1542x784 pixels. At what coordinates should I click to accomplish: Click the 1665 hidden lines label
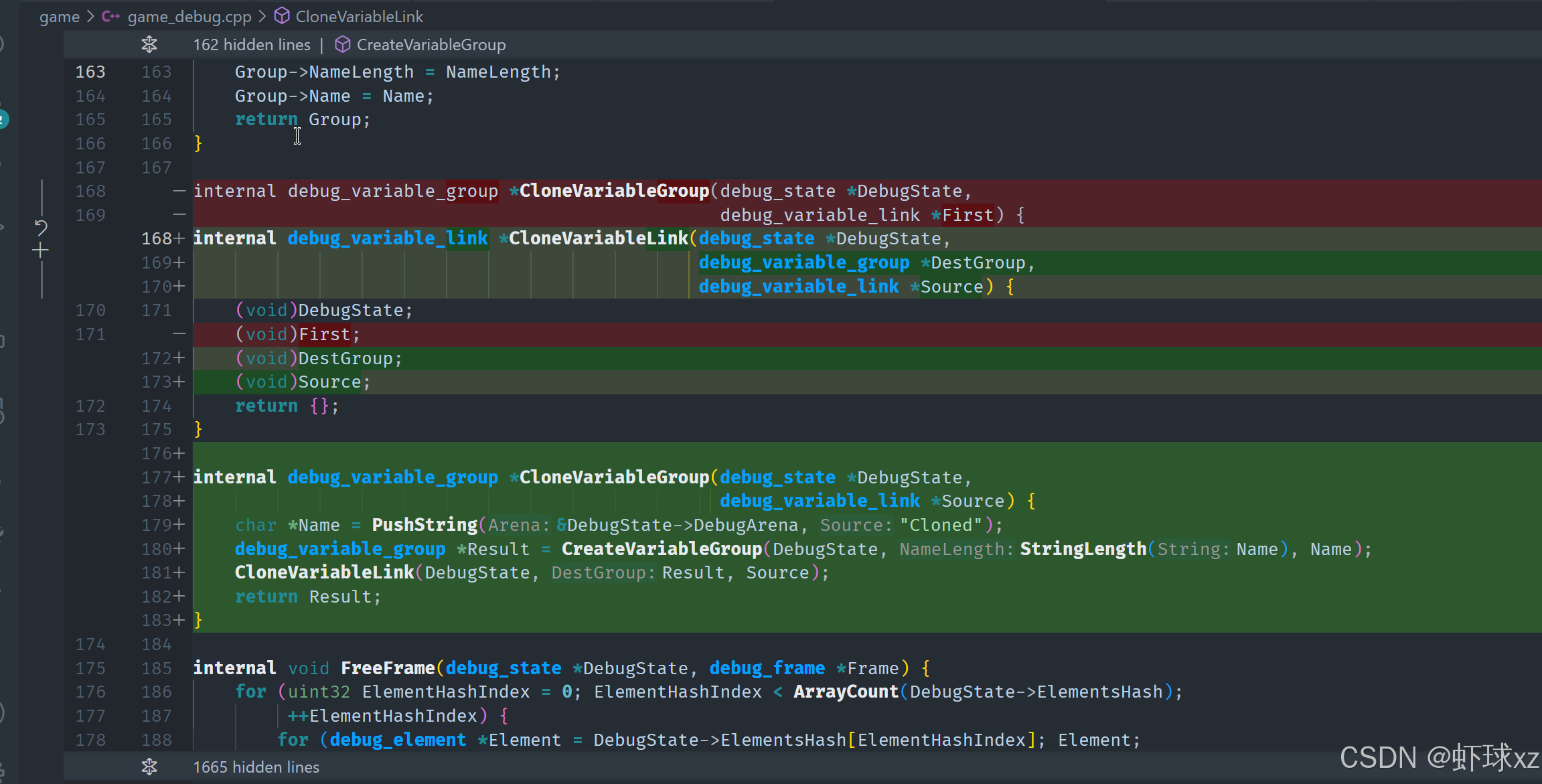tap(256, 767)
